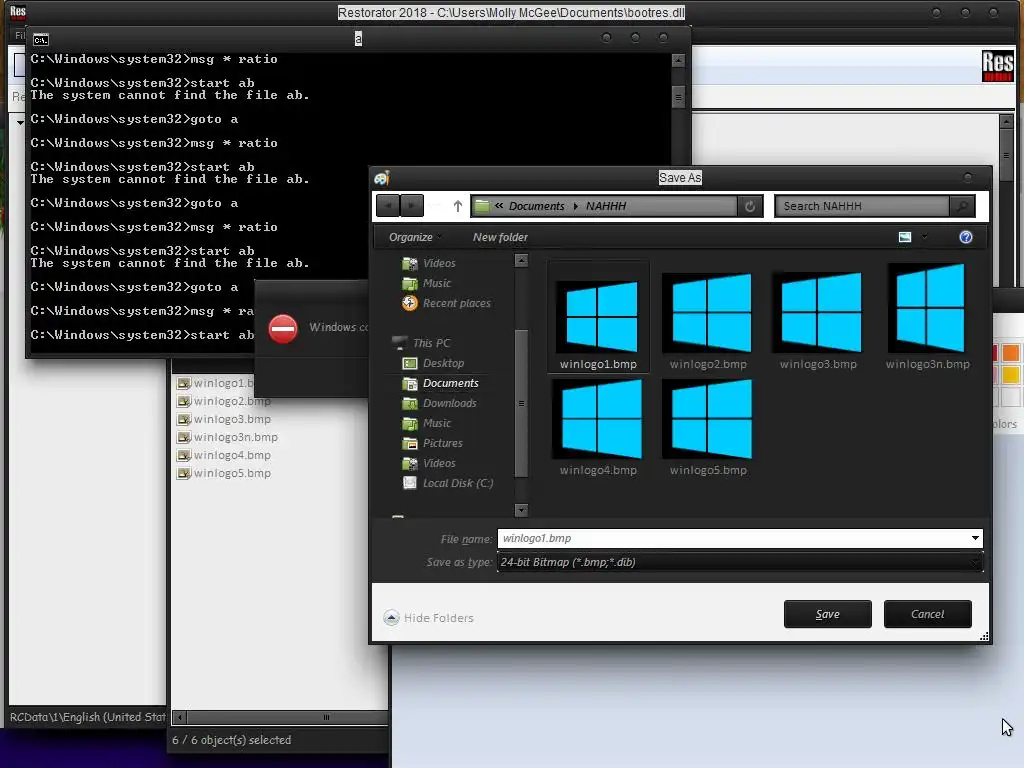Select This PC in navigation pane
Viewport: 1024px width, 768px height.
click(421, 343)
